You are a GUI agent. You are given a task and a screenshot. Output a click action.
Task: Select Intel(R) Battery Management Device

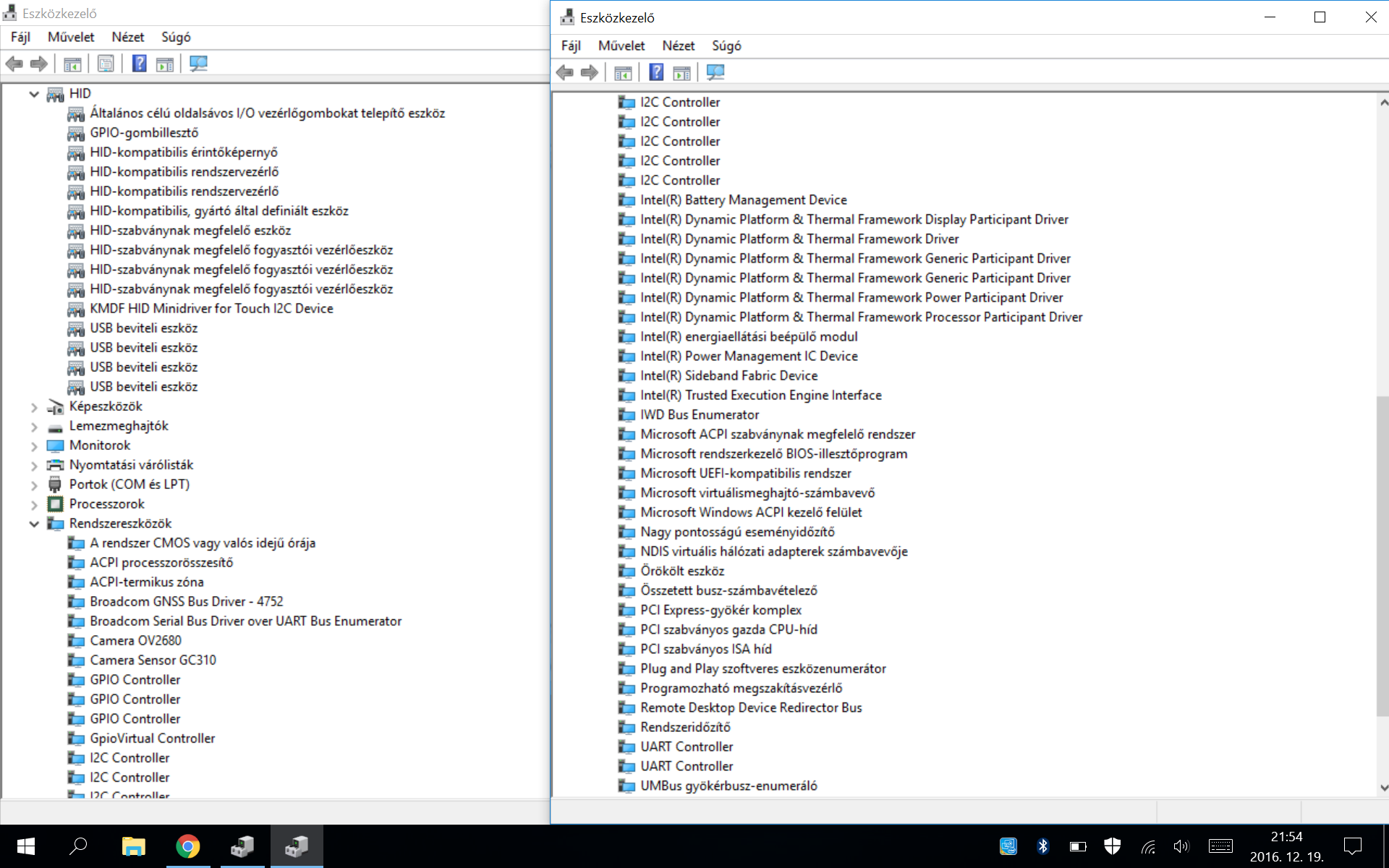(744, 200)
